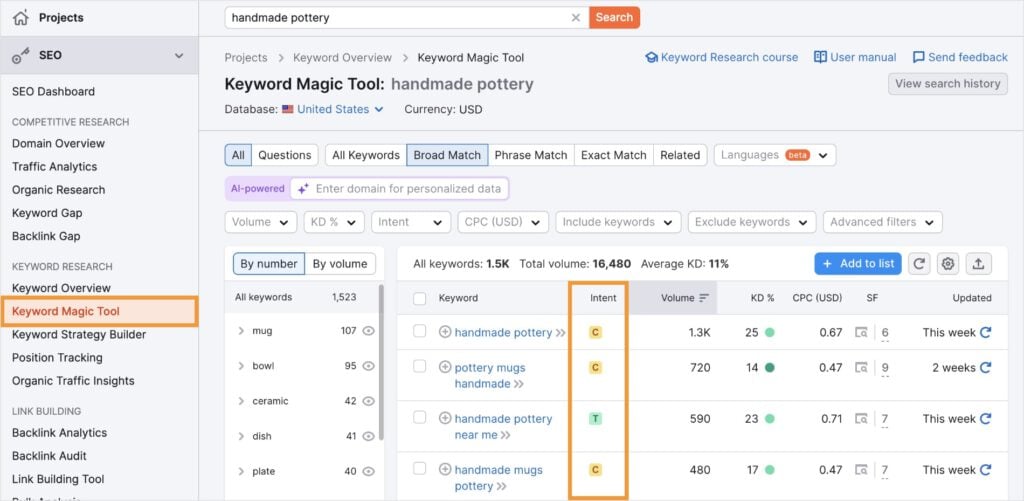This screenshot has width=1024, height=501.
Task: Tick the select-all checkbox in table header
Action: coord(420,298)
